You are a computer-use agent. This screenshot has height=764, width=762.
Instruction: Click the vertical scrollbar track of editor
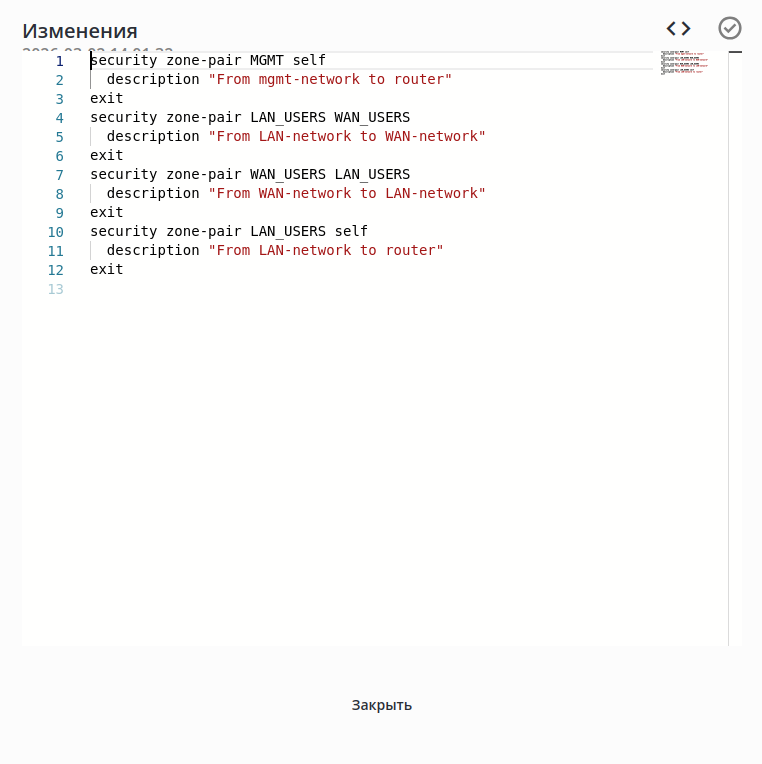coord(735,348)
